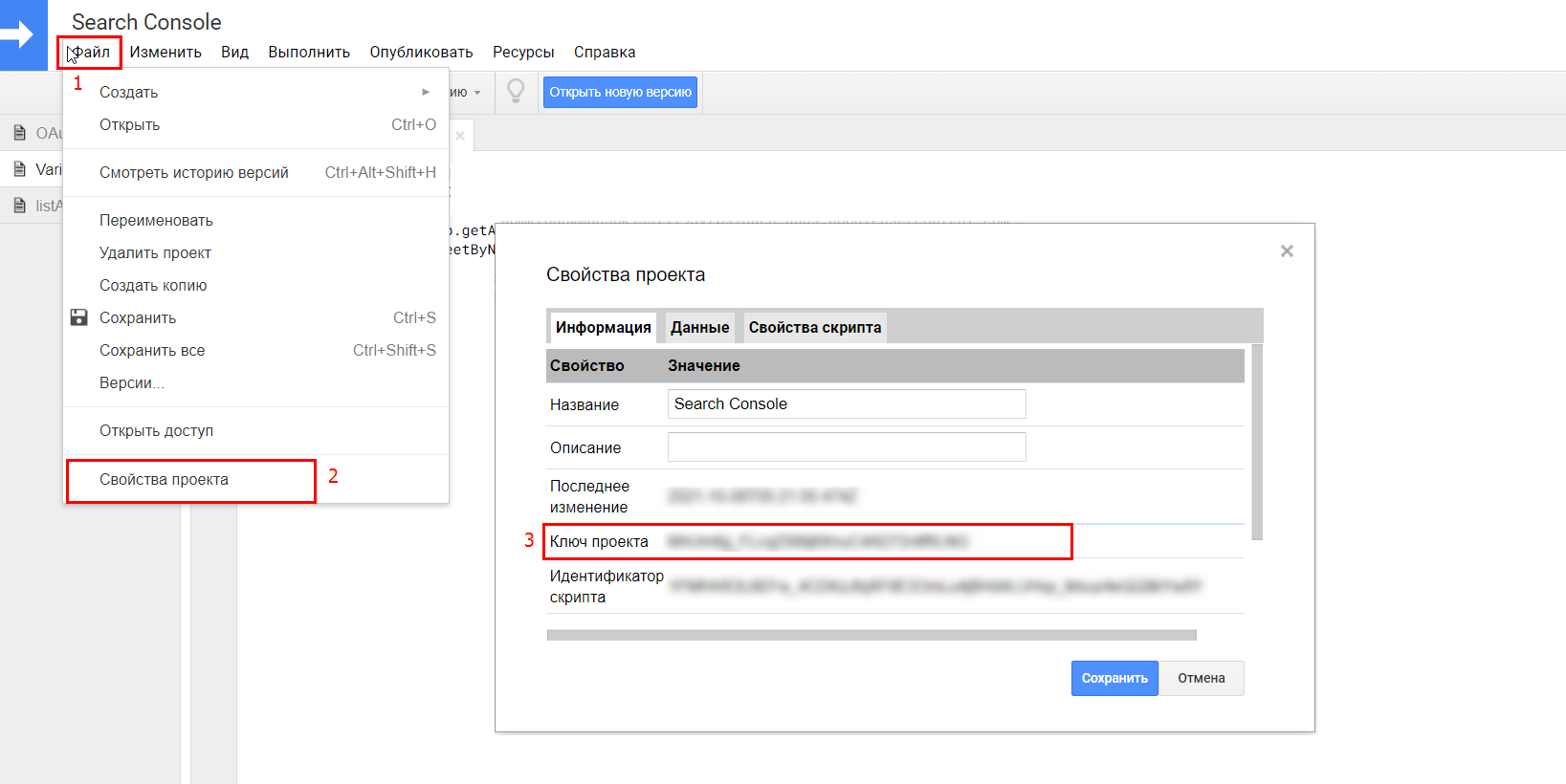Click the blurred project key value
This screenshot has width=1566, height=784.
point(817,541)
